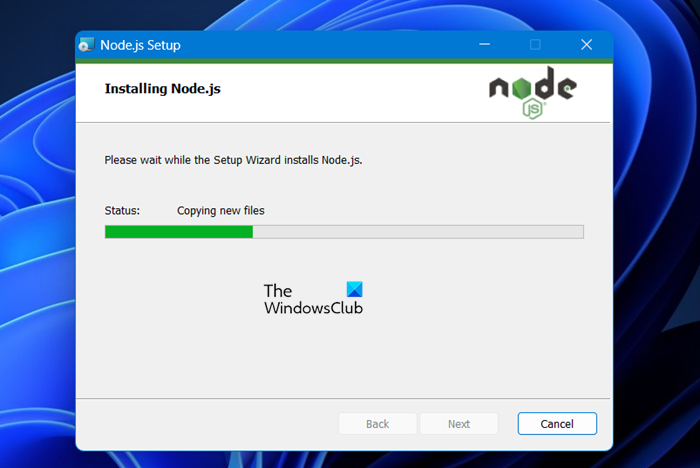
Task: Click the "Node.js Setup" title bar text
Action: 140,45
